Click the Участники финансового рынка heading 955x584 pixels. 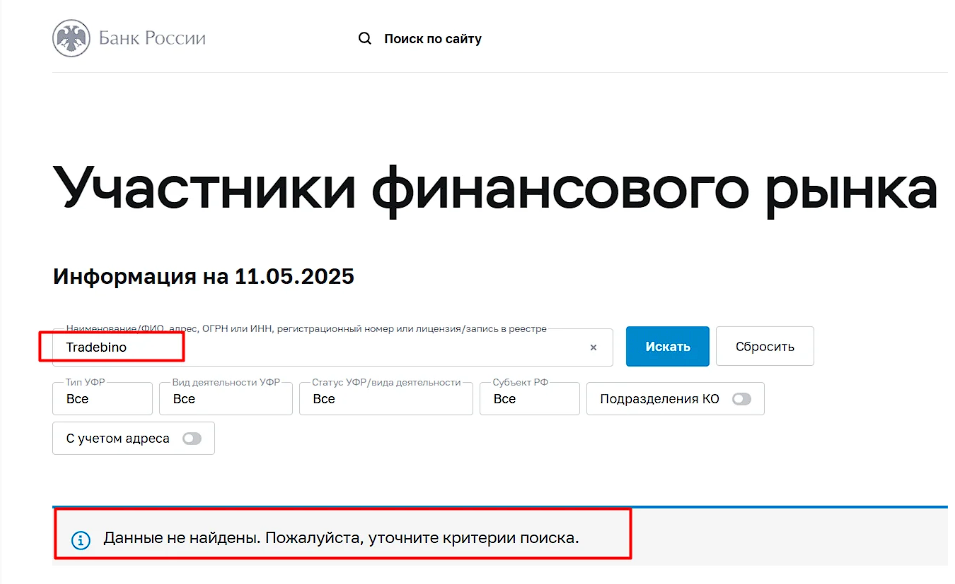(x=495, y=189)
